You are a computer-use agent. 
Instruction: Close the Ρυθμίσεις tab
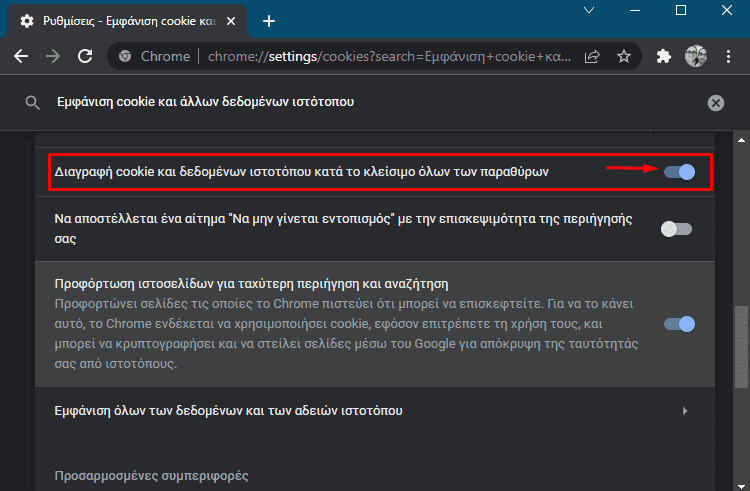[231, 21]
